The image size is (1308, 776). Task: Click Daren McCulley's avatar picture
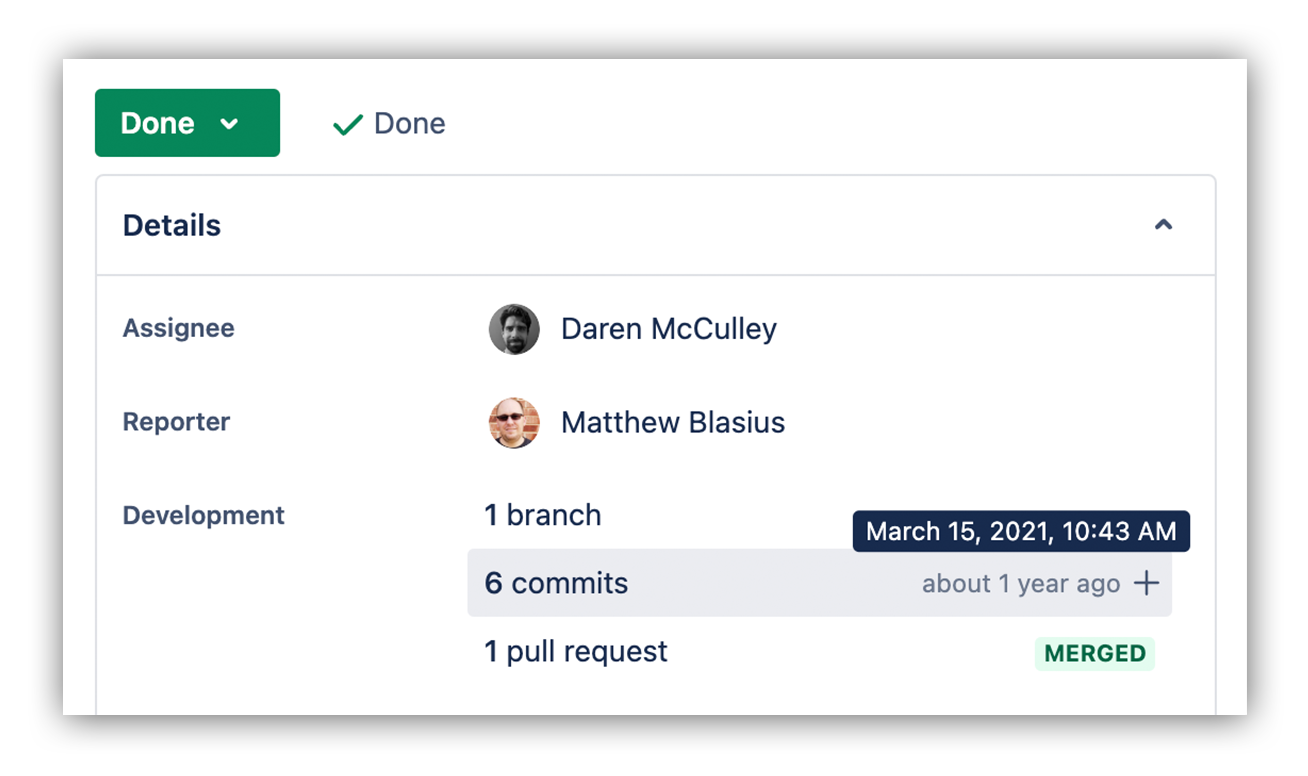pyautogui.click(x=514, y=329)
